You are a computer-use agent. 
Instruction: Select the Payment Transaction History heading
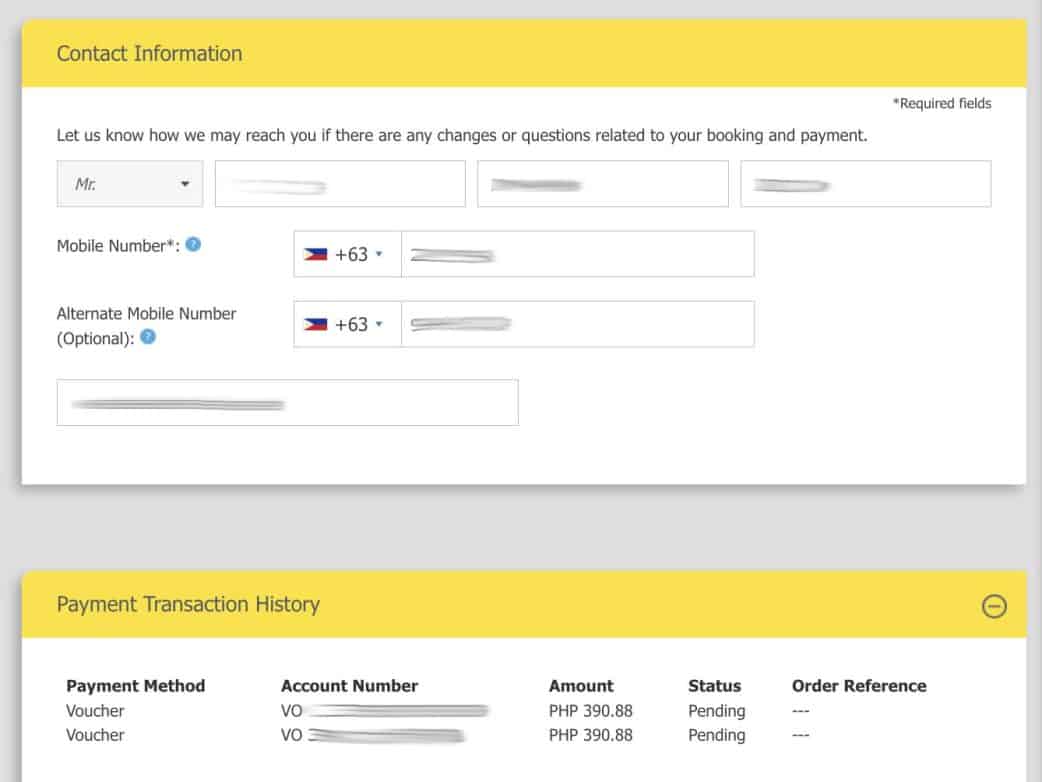(188, 604)
